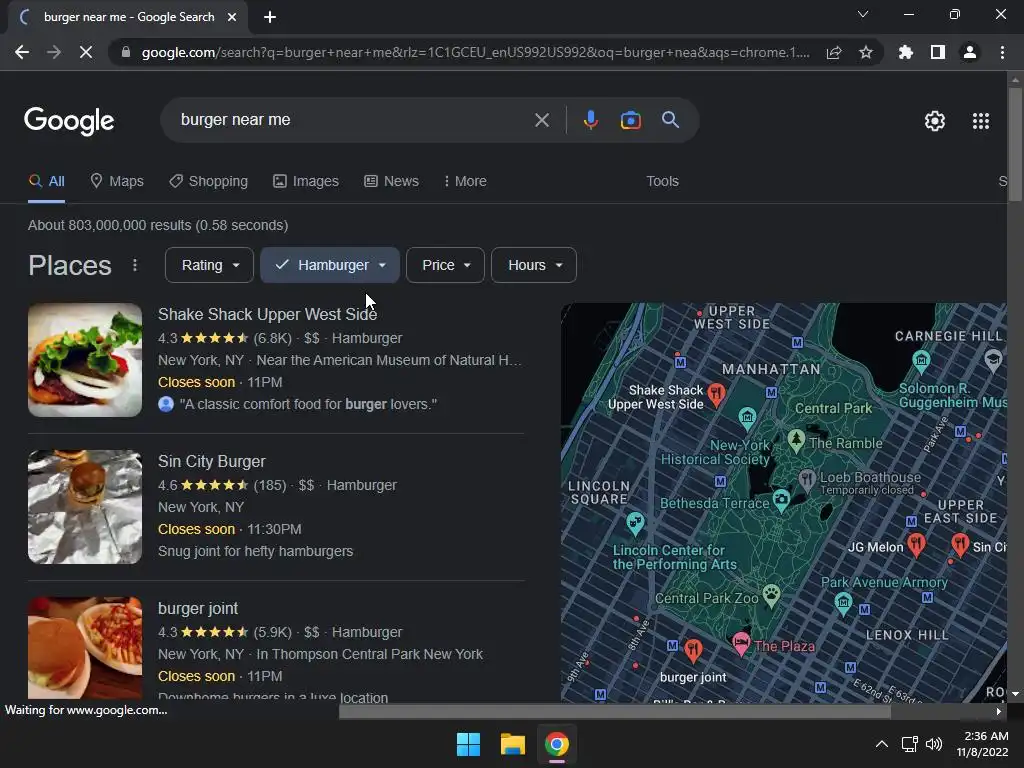Expand the Price filter dropdown

(445, 265)
